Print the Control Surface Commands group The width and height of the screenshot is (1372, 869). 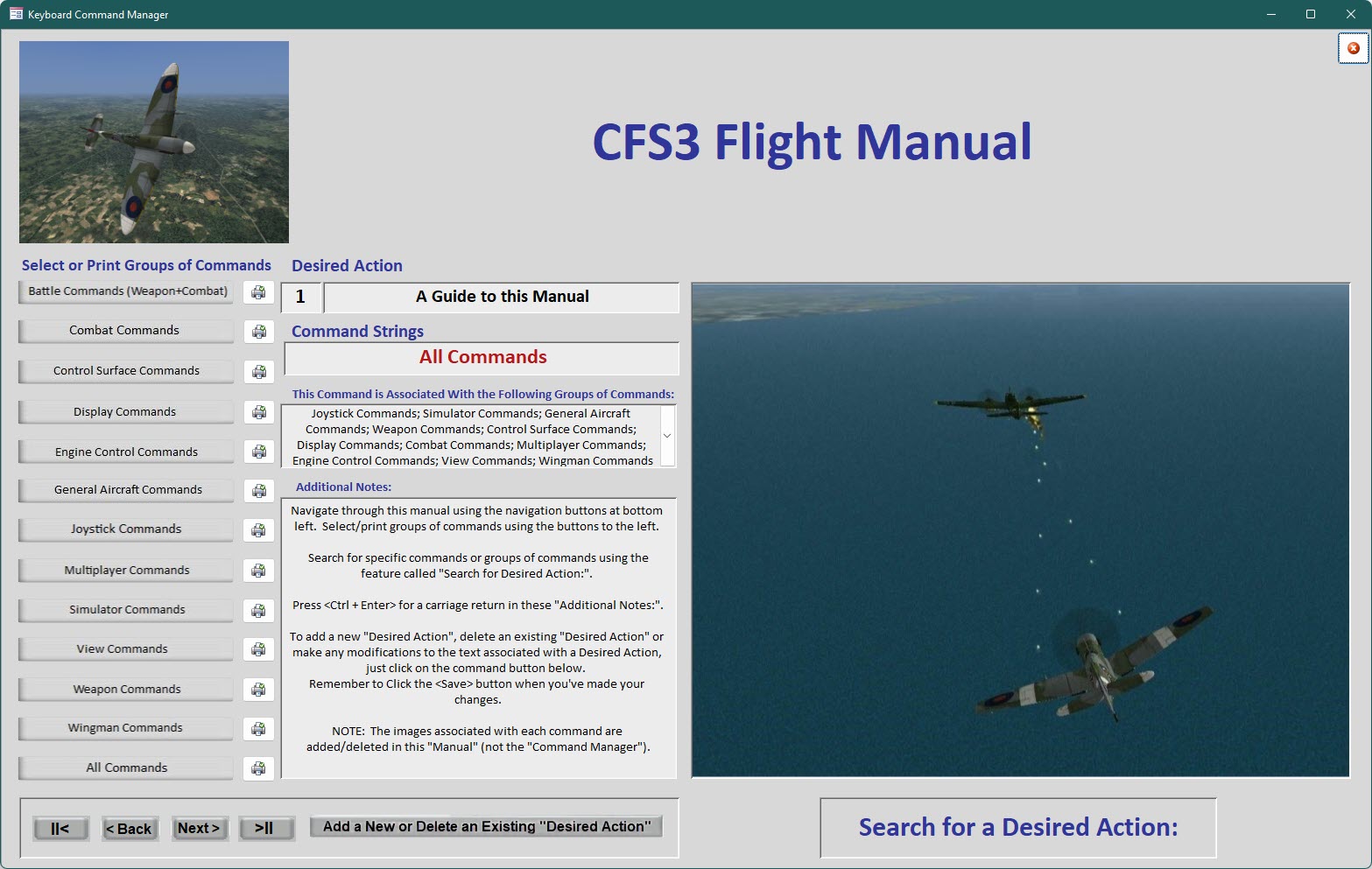[258, 372]
